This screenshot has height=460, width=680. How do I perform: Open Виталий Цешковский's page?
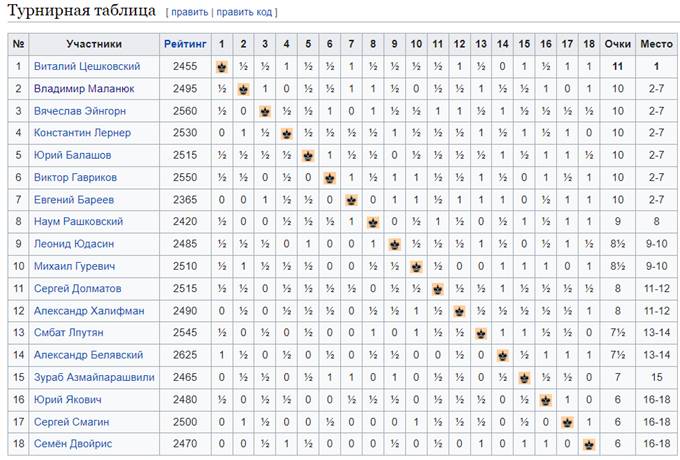click(87, 66)
